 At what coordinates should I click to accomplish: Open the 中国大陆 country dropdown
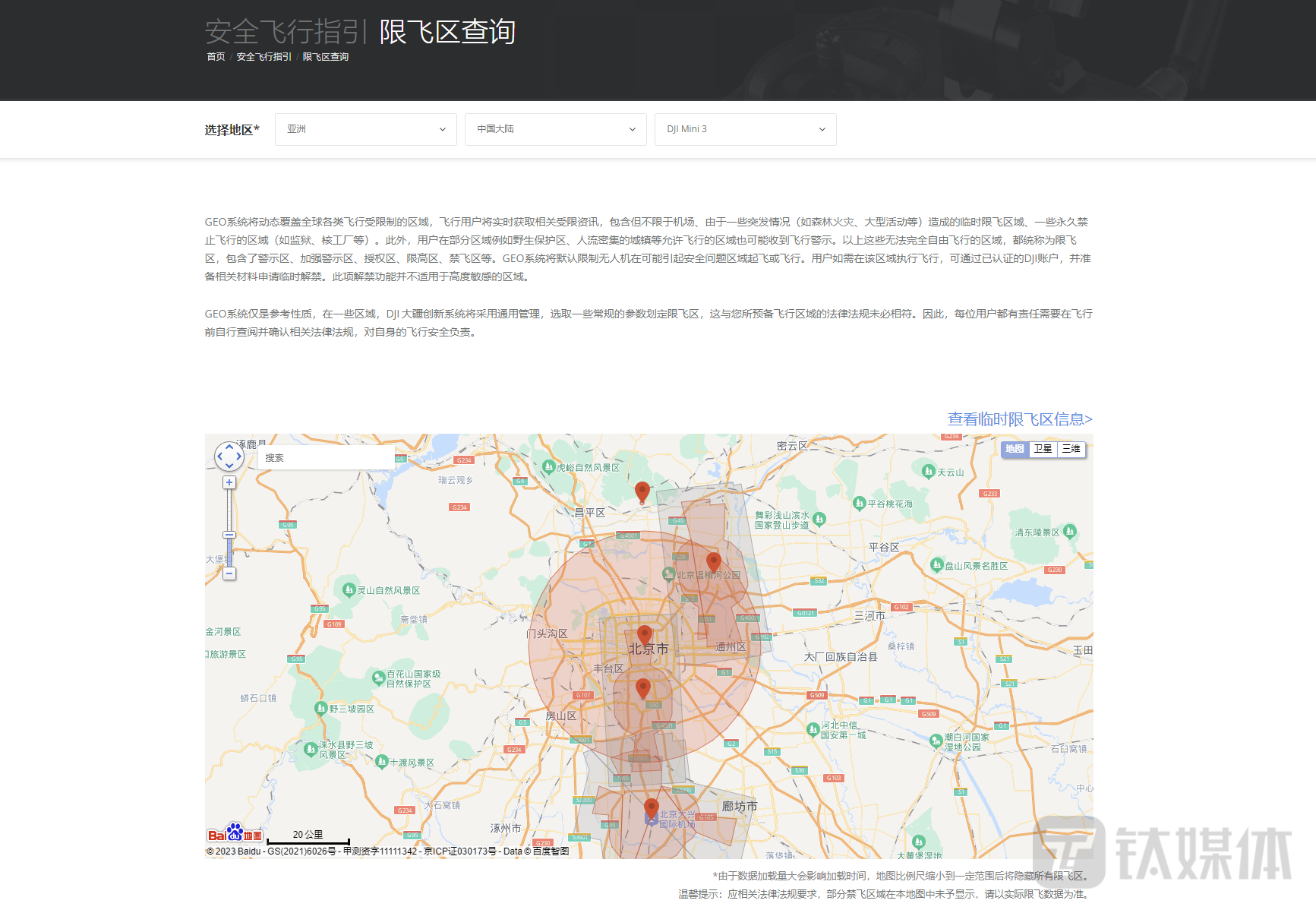(555, 129)
